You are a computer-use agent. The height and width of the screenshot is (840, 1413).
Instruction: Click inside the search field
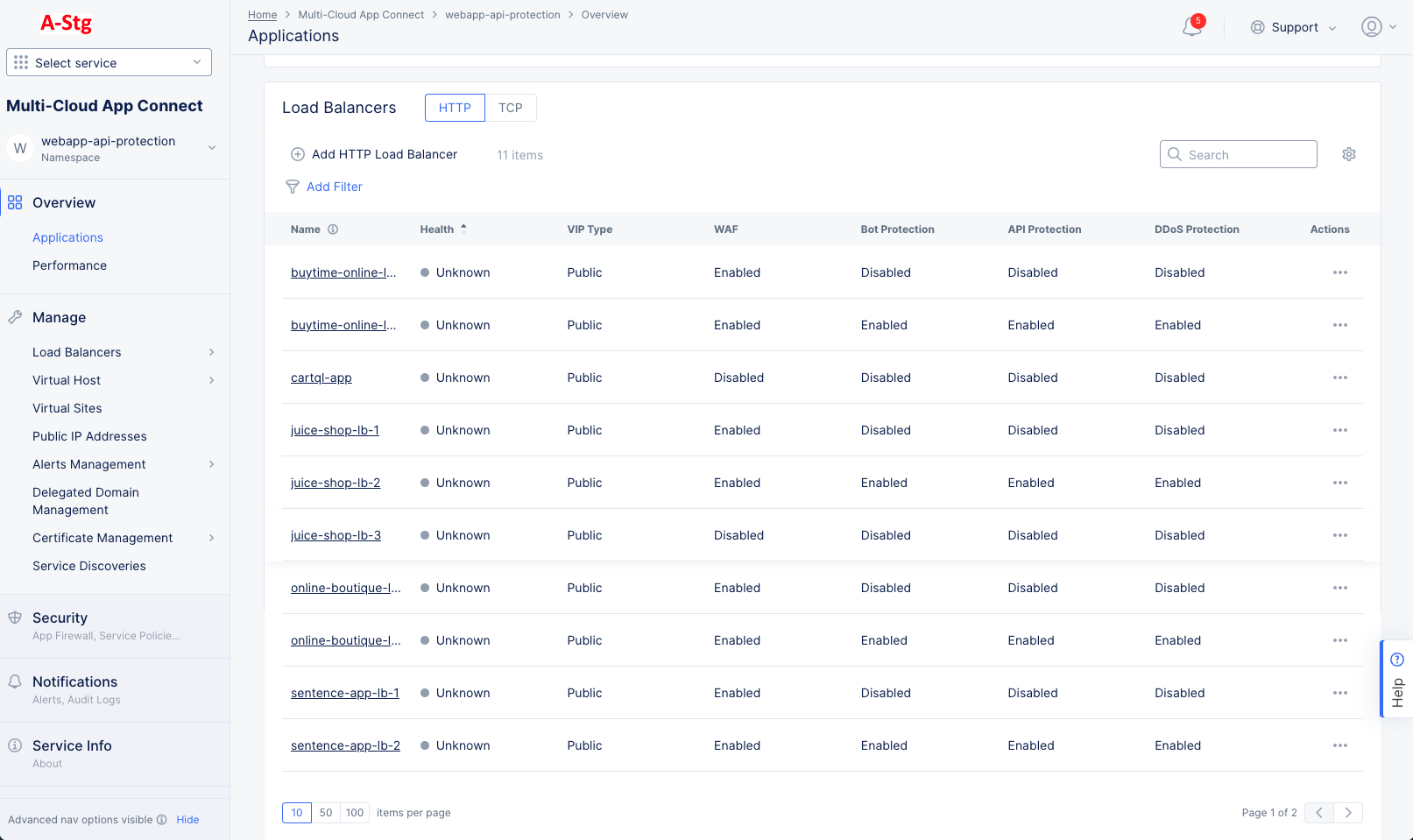coord(1238,153)
